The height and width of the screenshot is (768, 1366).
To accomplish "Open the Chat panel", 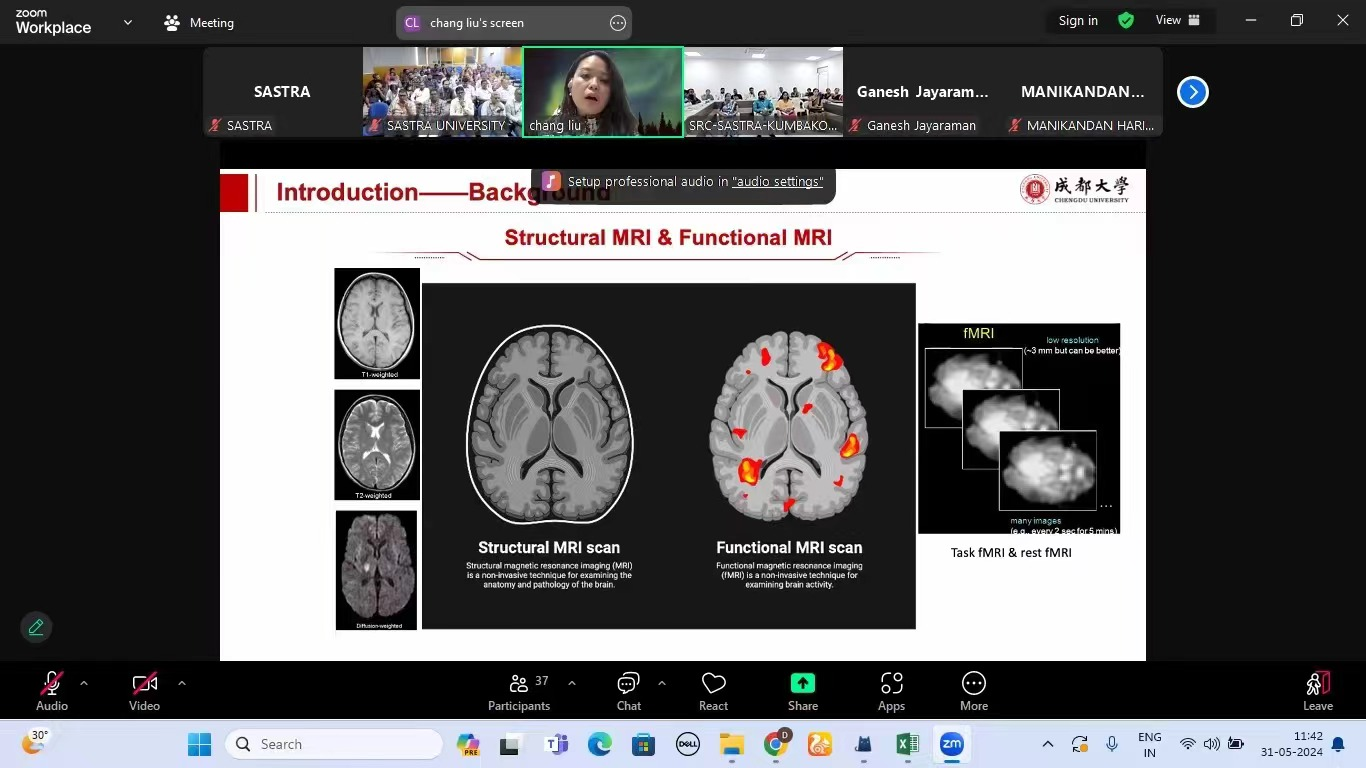I will (628, 691).
